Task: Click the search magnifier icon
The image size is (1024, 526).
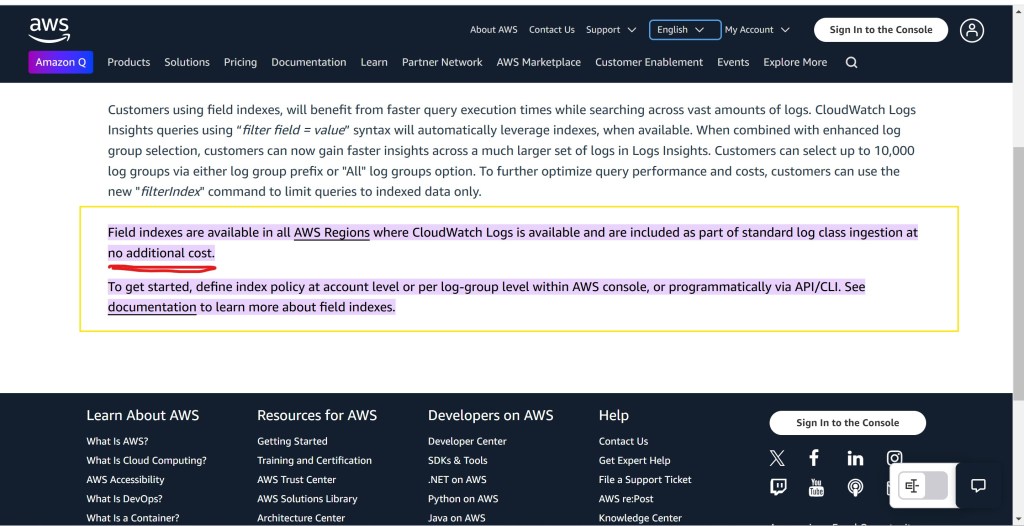Action: coord(851,62)
